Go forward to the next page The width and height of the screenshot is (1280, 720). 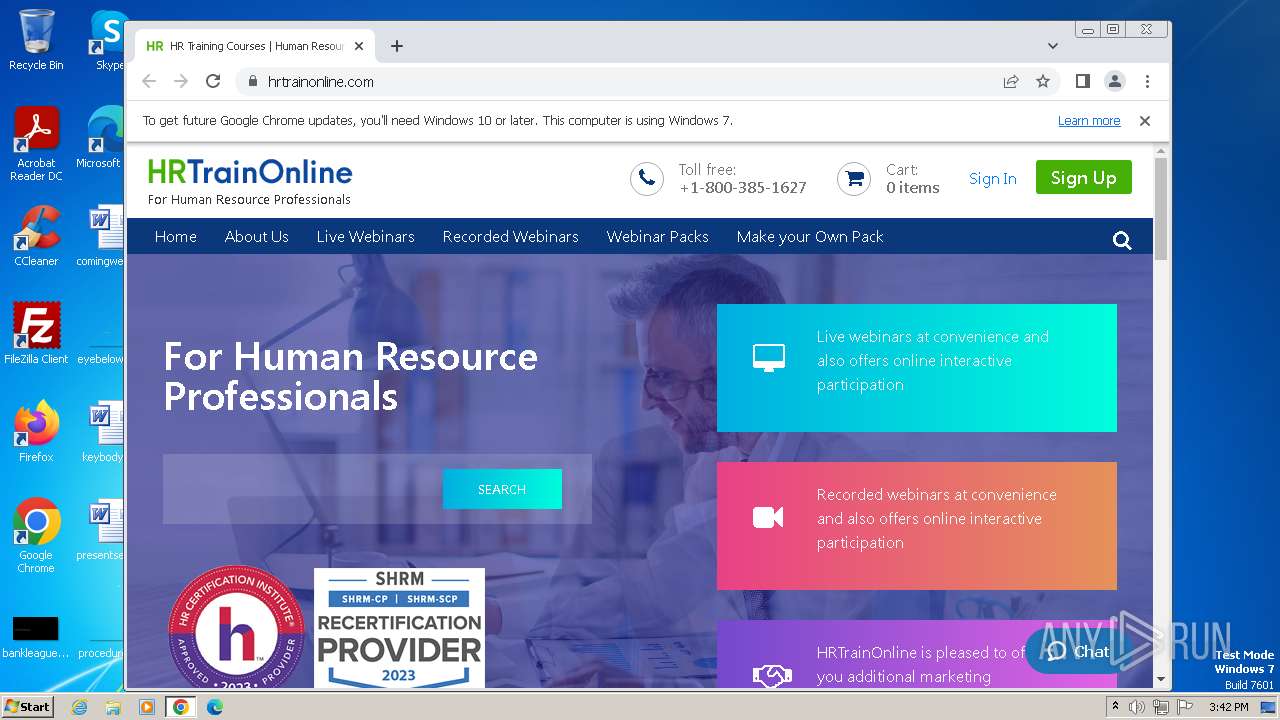[181, 82]
